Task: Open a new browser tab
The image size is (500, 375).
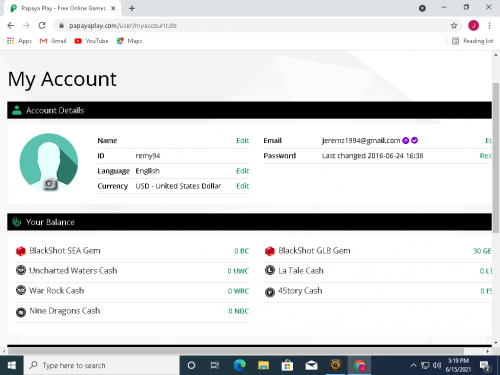Action: click(x=132, y=8)
